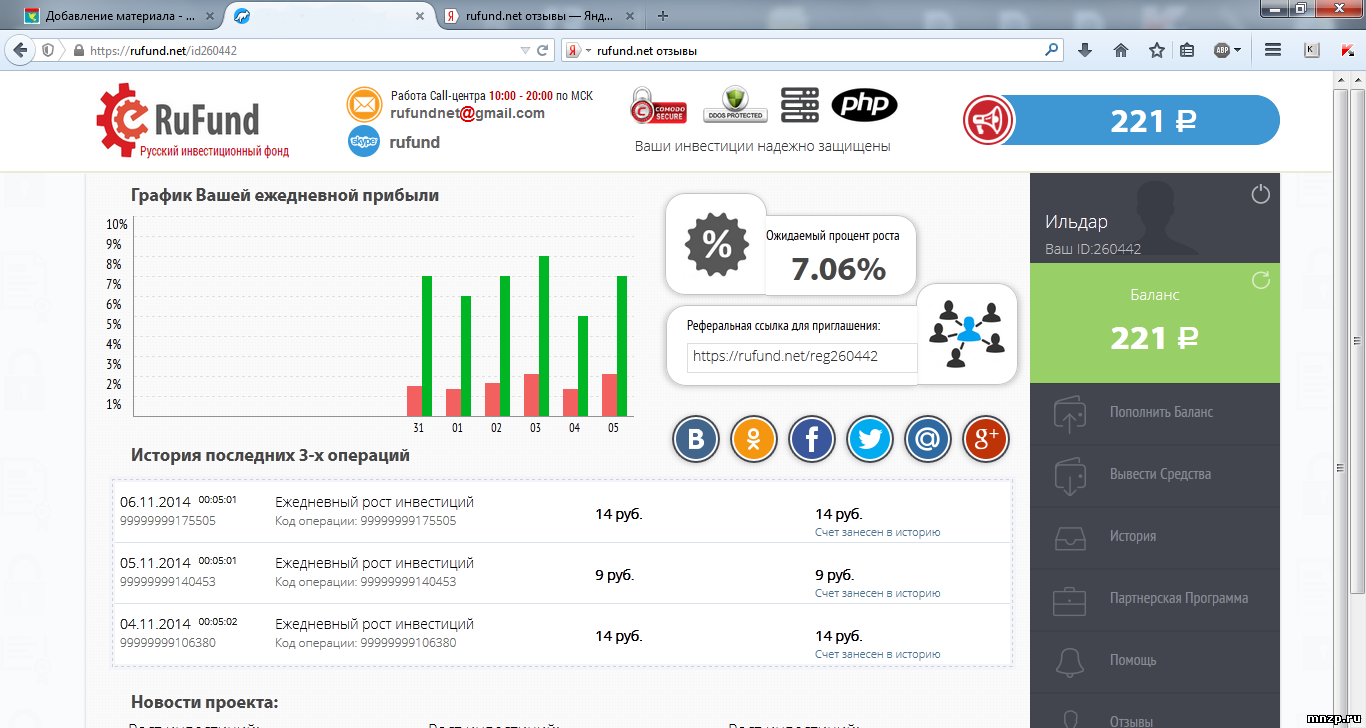Open a new browser tab with plus
Viewport: 1366px width, 728px height.
point(663,16)
